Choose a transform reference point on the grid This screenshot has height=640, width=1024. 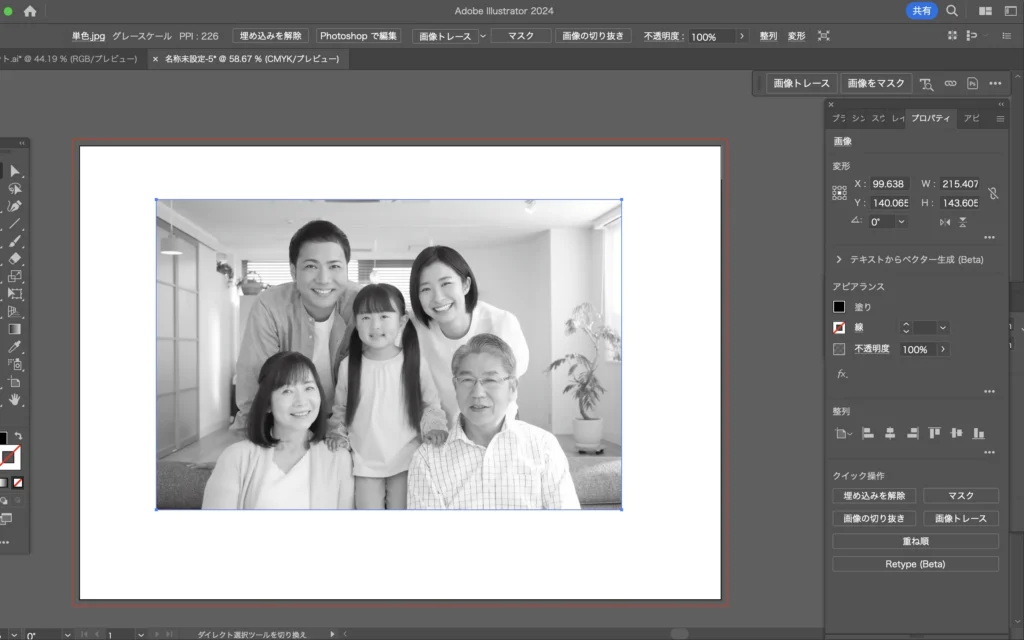(x=839, y=193)
